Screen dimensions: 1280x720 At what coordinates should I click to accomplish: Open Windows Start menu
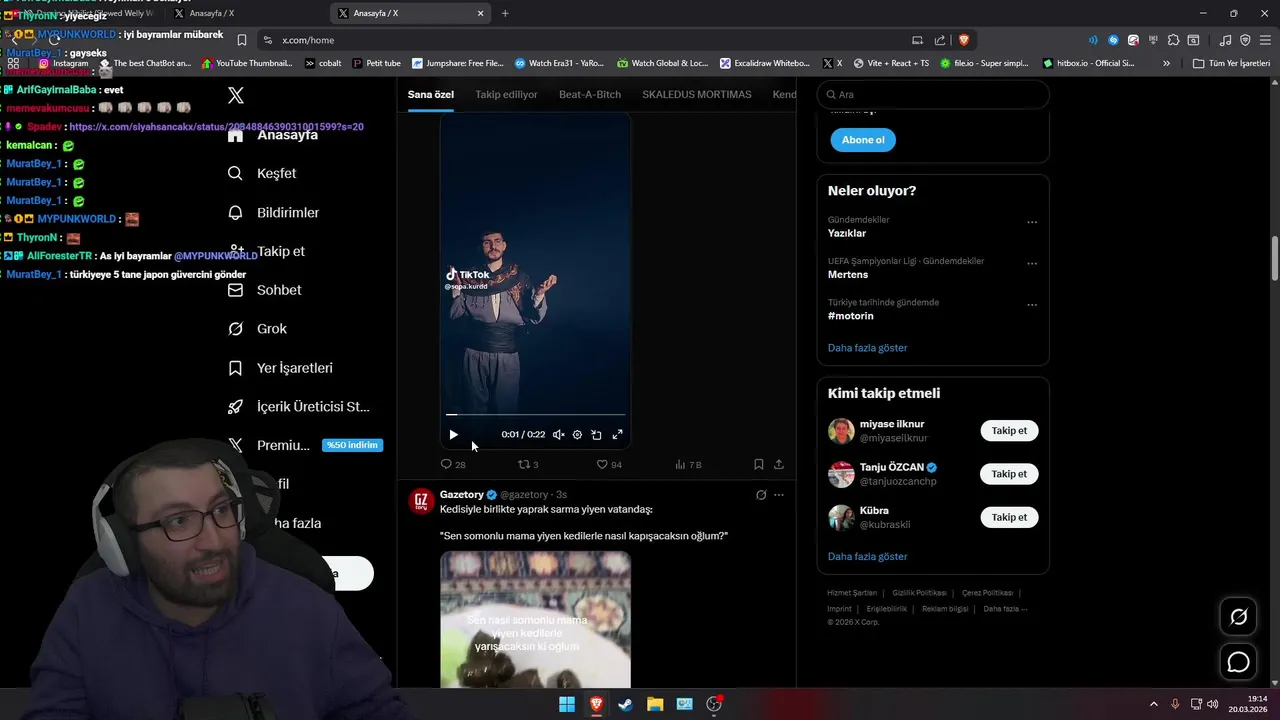[567, 704]
